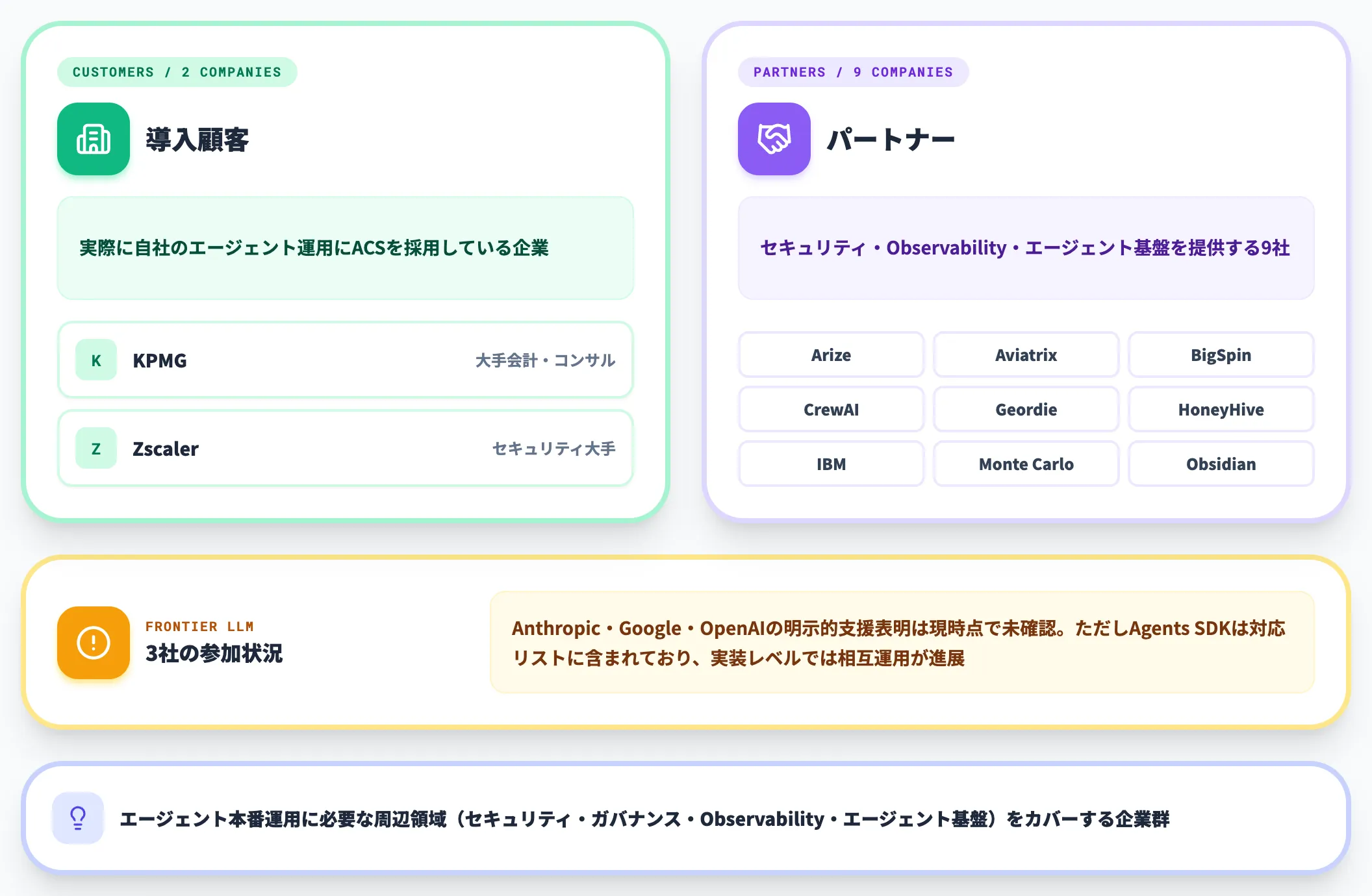This screenshot has height=896, width=1372.
Task: Select the Aviatrix partner chip
Action: pos(1026,355)
